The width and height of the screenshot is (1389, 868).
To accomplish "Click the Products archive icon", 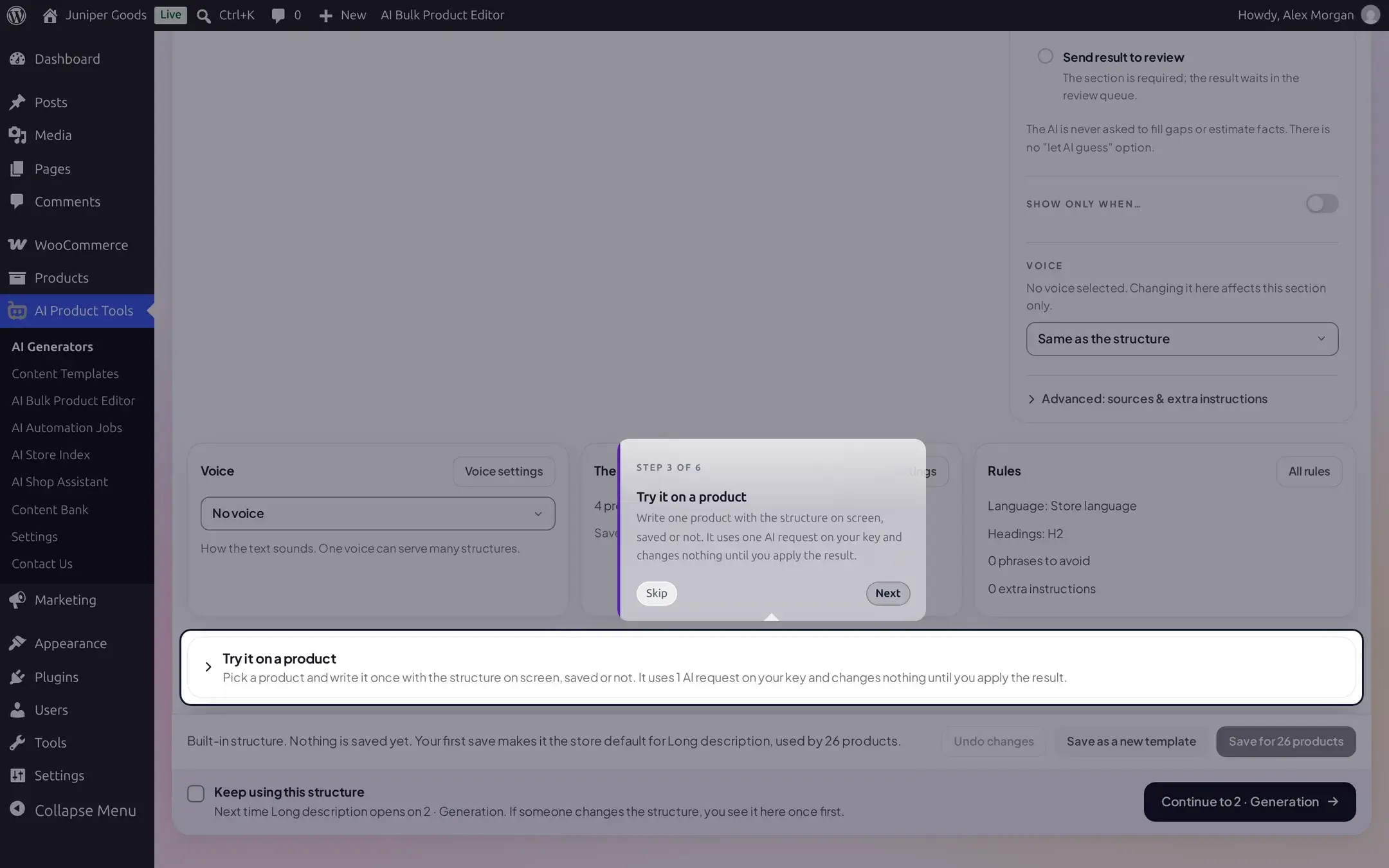I will point(17,278).
